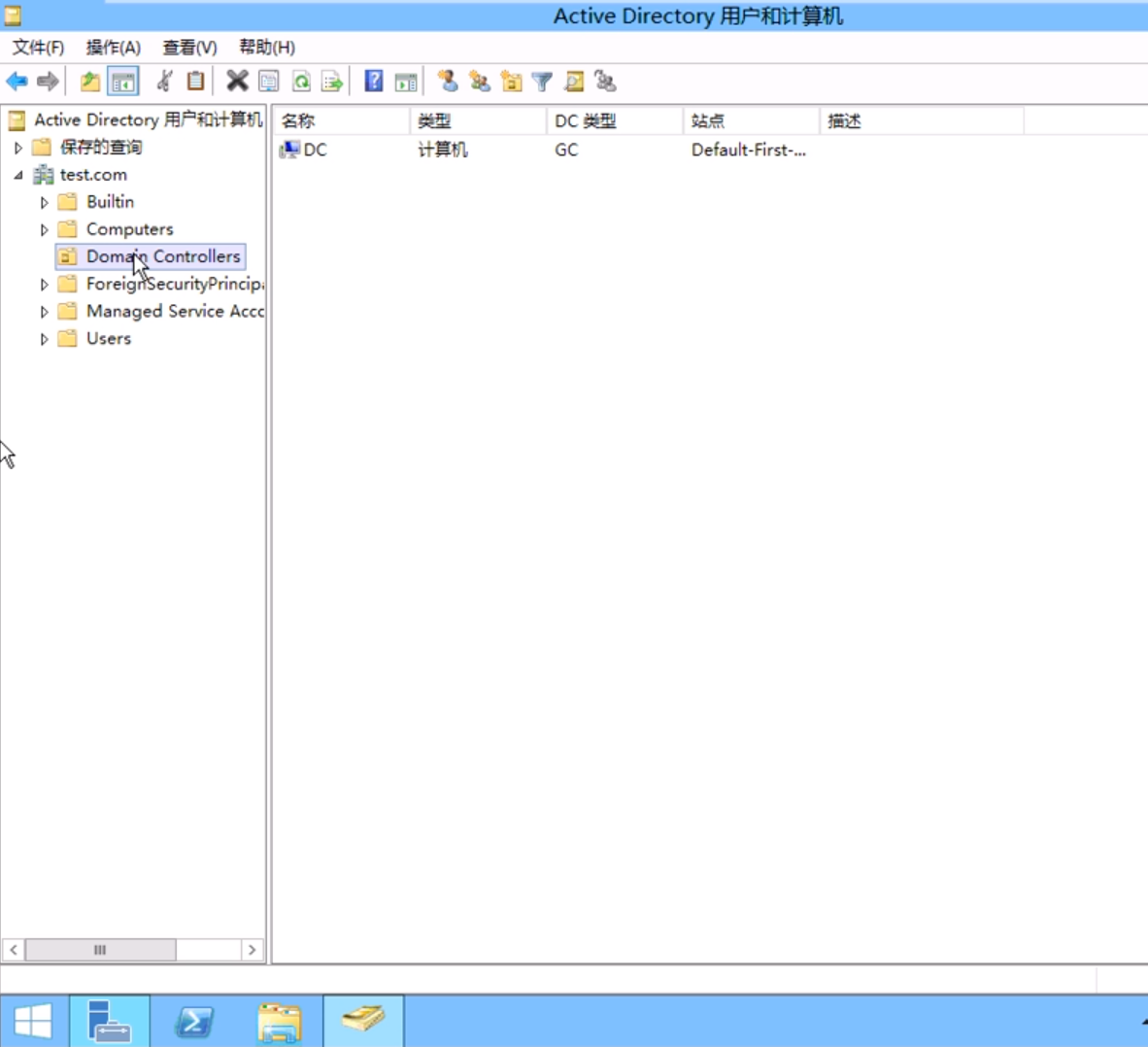This screenshot has height=1047, width=1148.
Task: Create a new group in current container
Action: pos(480,82)
